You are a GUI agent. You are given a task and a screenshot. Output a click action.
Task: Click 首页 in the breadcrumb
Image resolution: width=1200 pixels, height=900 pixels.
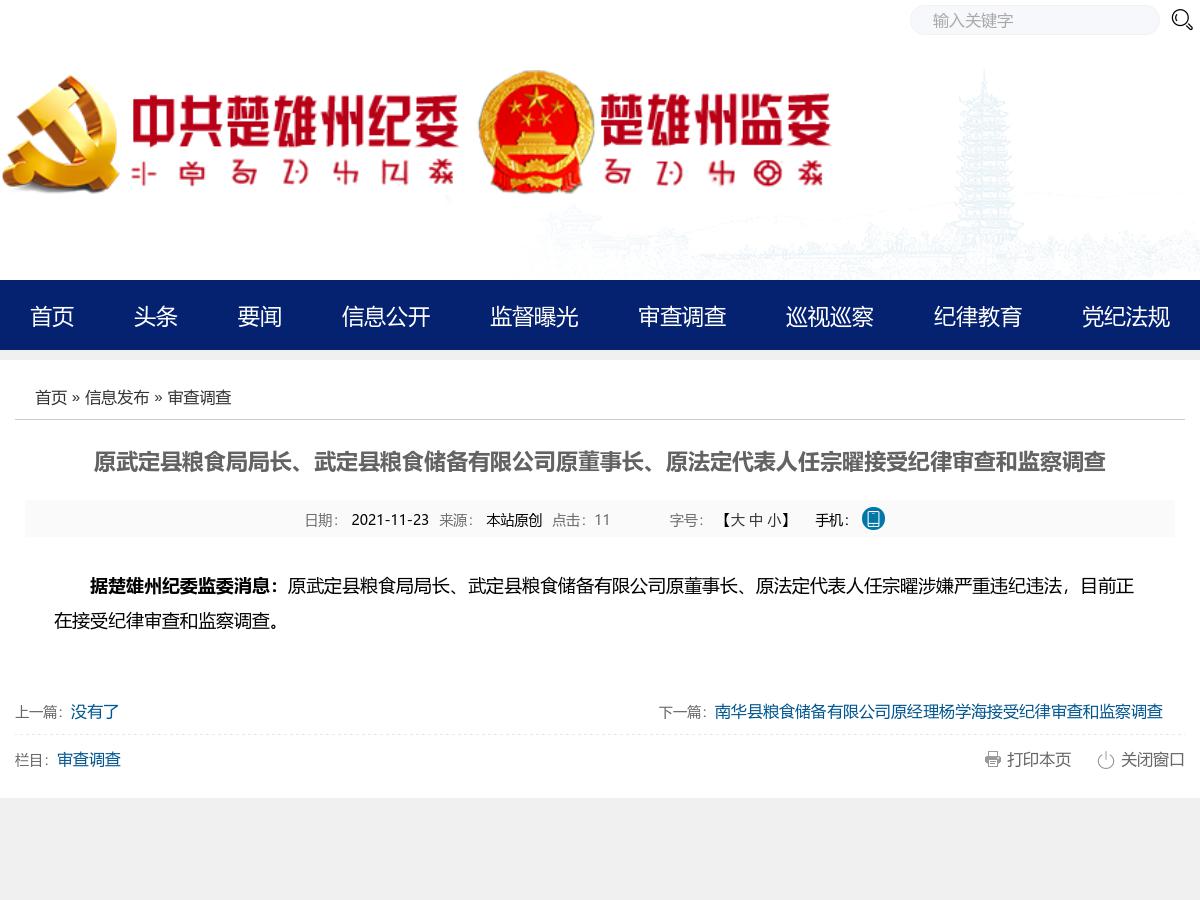tap(51, 397)
